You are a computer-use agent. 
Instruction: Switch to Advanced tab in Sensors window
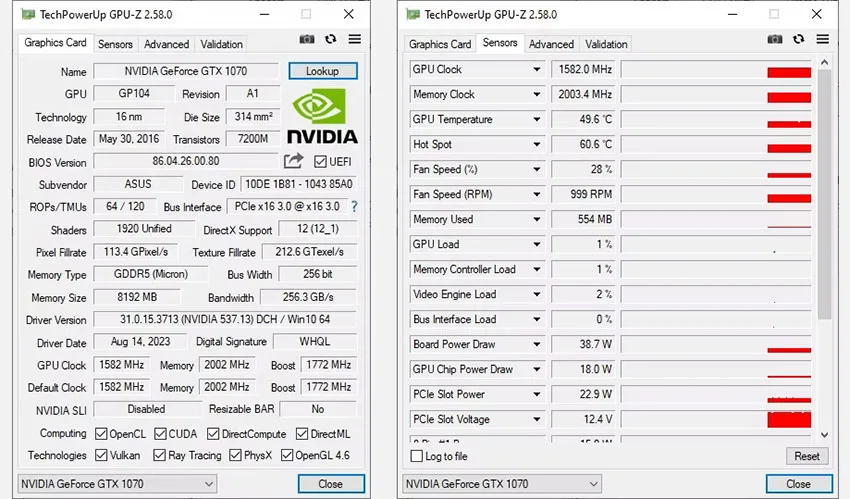point(551,44)
